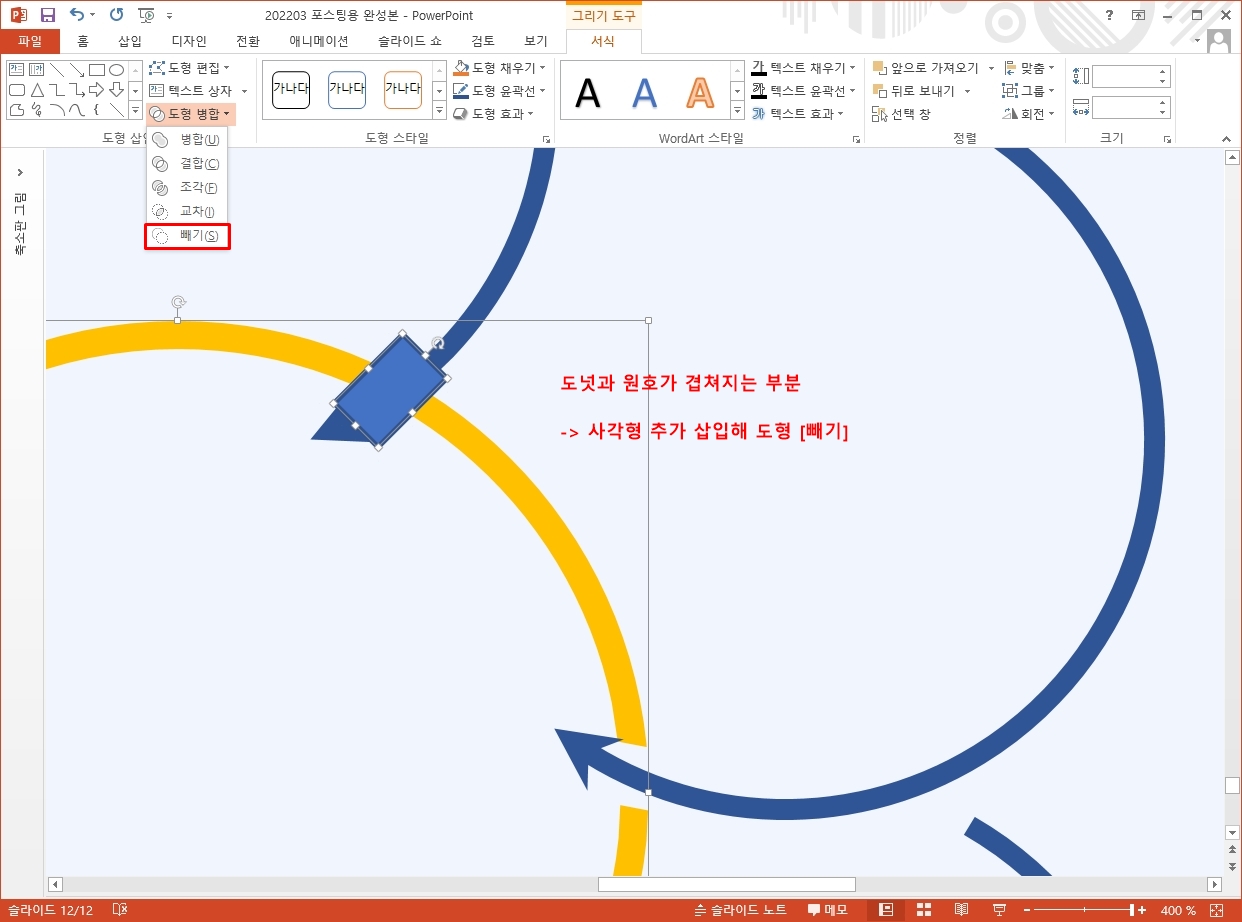The image size is (1242, 922).
Task: Select the rectangle shape in shapes gallery
Action: pyautogui.click(x=97, y=70)
